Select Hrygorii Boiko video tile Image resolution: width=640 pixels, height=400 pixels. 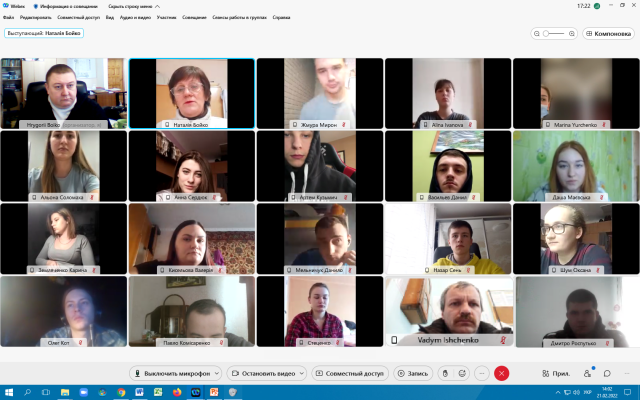coord(64,93)
